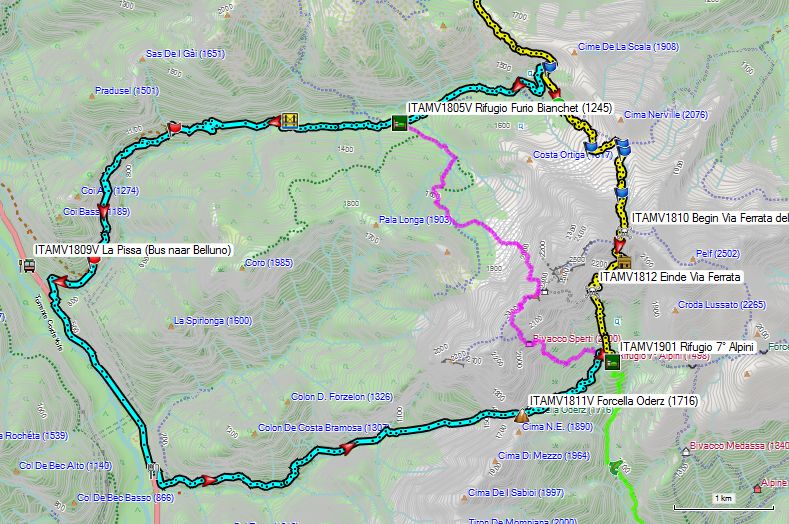
Task: Click the Rifugio Furio Bianchet lodging waypoint icon
Action: point(399,123)
